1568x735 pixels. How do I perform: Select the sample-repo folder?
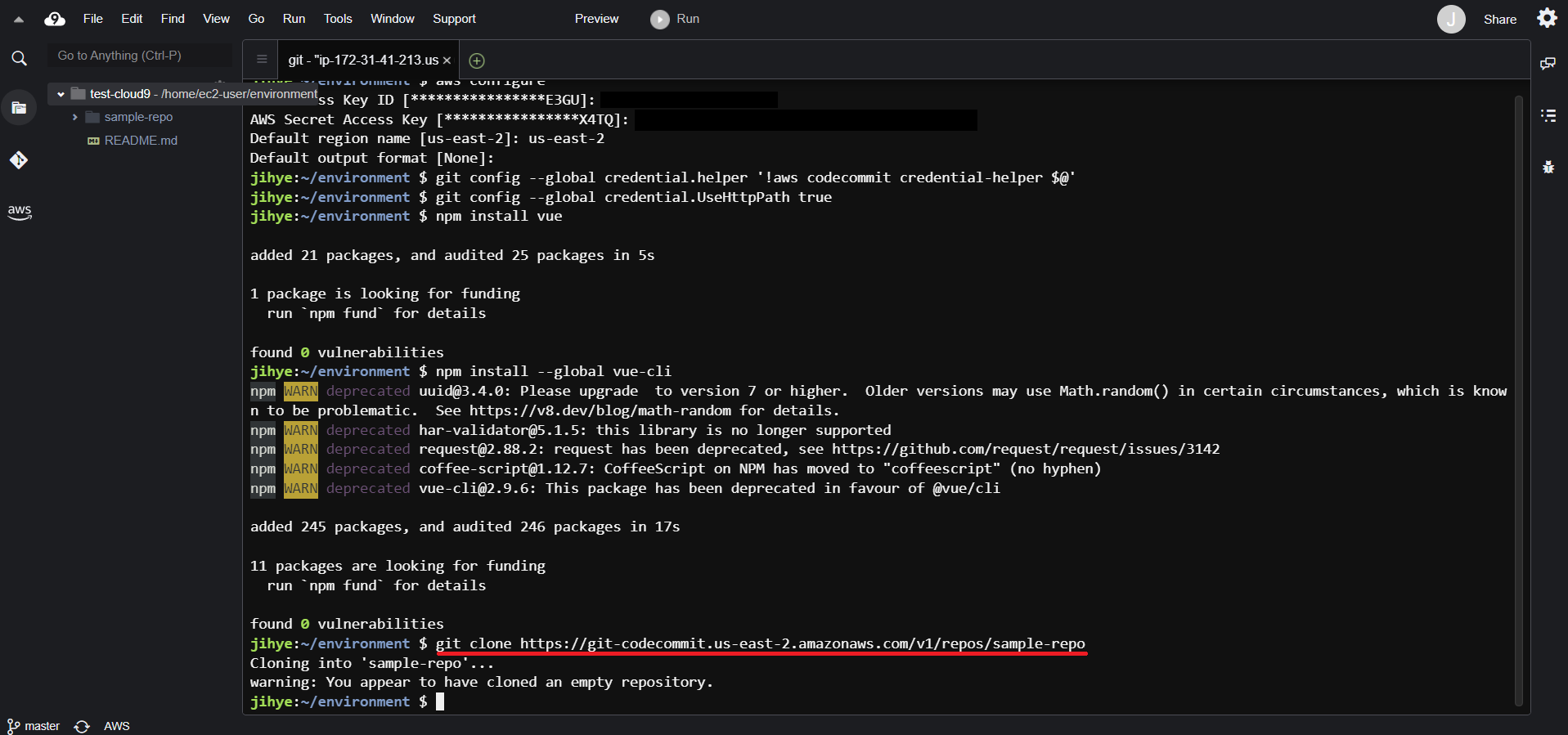point(138,118)
